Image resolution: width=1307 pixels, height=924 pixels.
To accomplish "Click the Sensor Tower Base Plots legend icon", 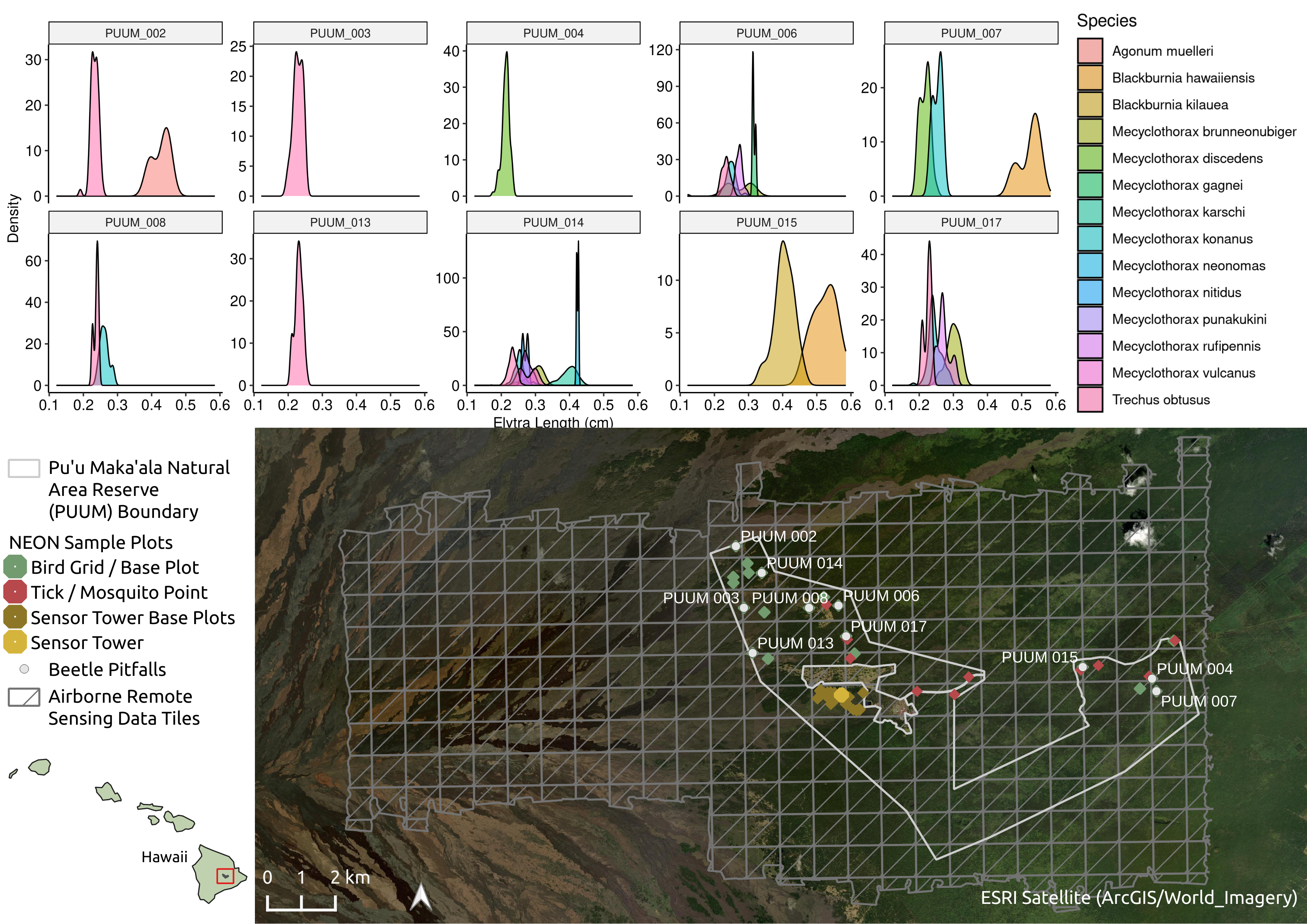I will (x=15, y=617).
